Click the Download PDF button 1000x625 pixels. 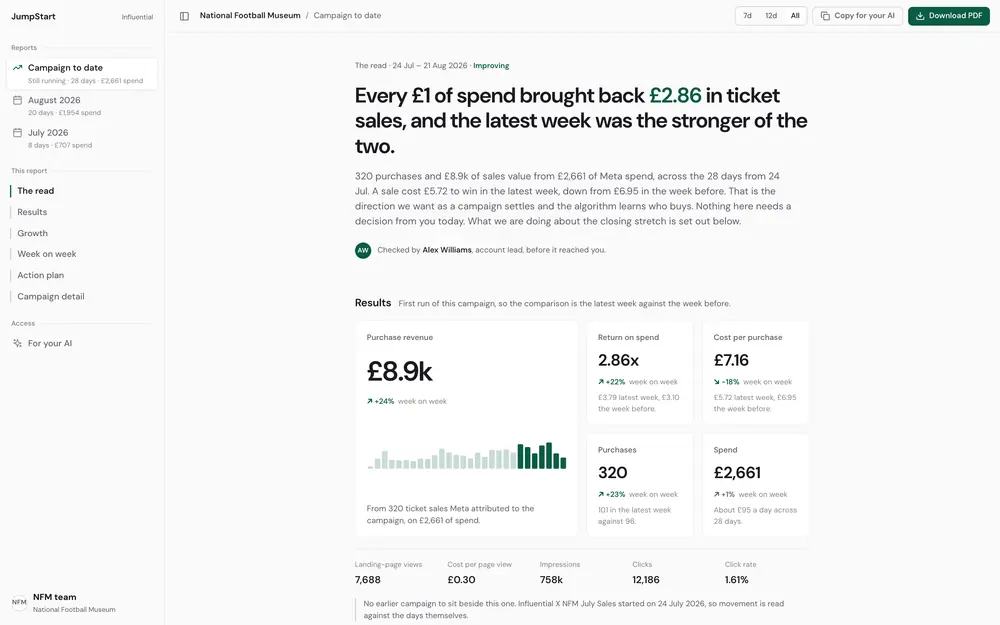click(x=948, y=16)
